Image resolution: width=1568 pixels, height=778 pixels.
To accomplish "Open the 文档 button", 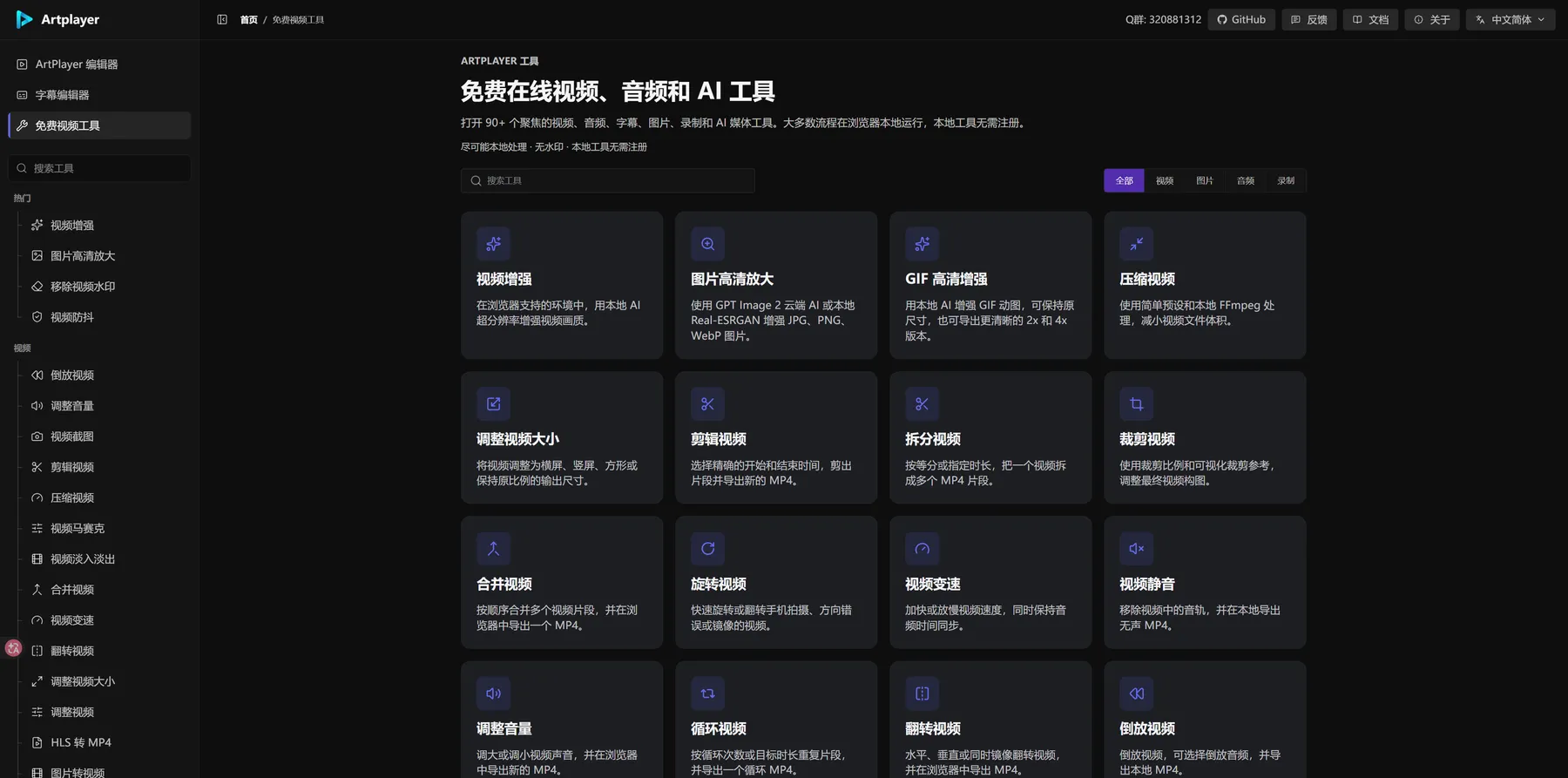I will (x=1370, y=19).
